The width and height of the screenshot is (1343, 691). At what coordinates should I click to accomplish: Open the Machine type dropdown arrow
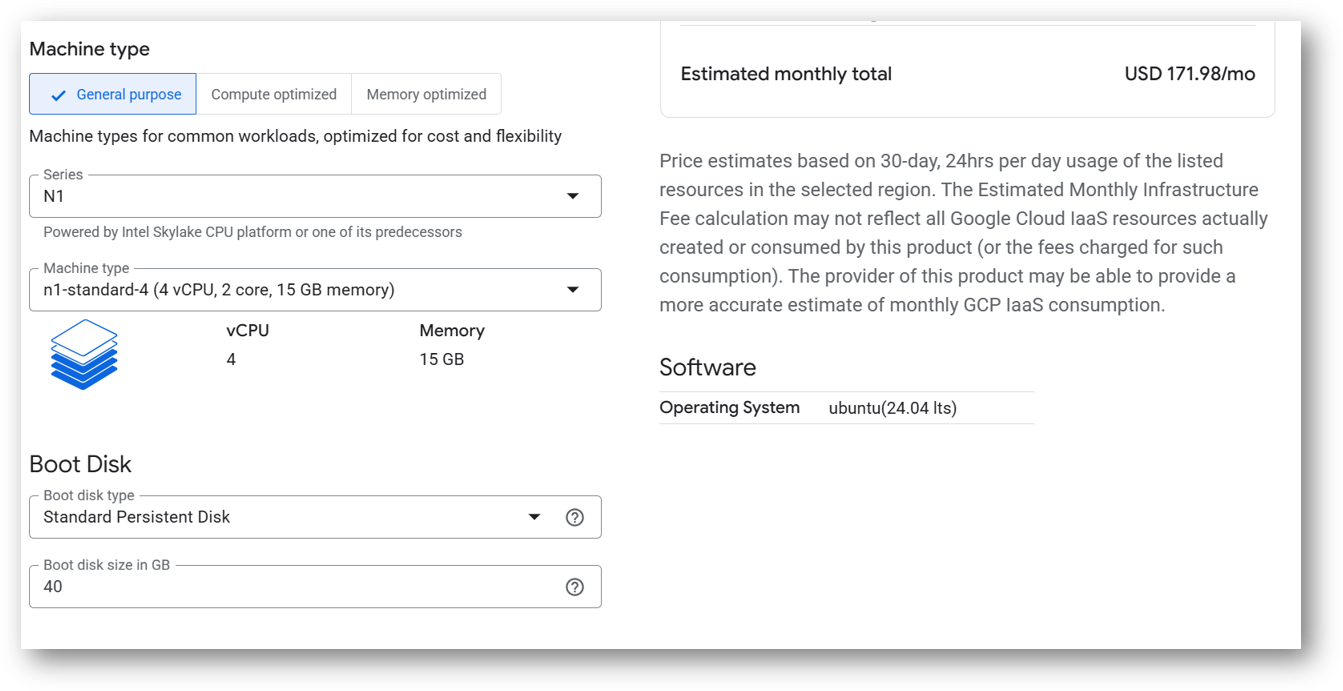(573, 290)
